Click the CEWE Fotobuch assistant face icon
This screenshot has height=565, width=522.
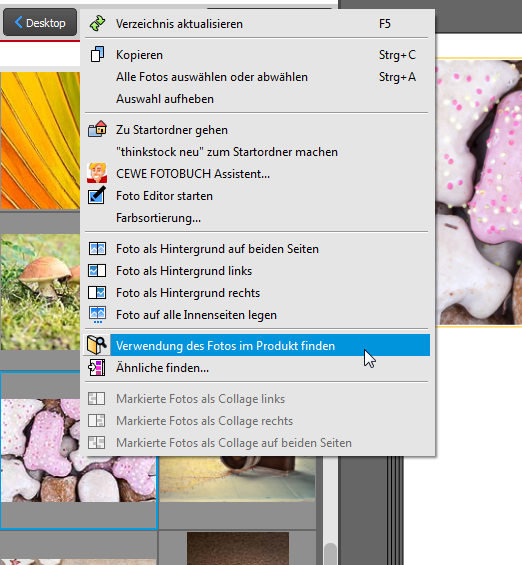pyautogui.click(x=97, y=173)
